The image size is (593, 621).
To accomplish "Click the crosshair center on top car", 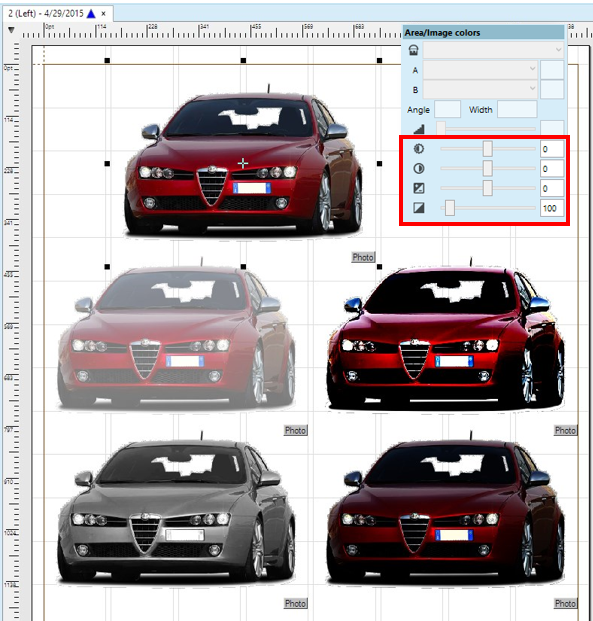I will coord(243,163).
